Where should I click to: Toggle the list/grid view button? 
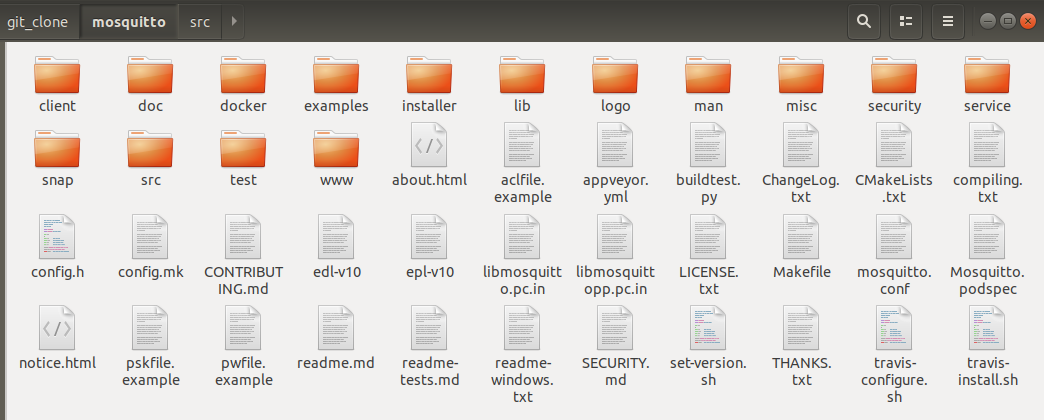click(x=906, y=21)
